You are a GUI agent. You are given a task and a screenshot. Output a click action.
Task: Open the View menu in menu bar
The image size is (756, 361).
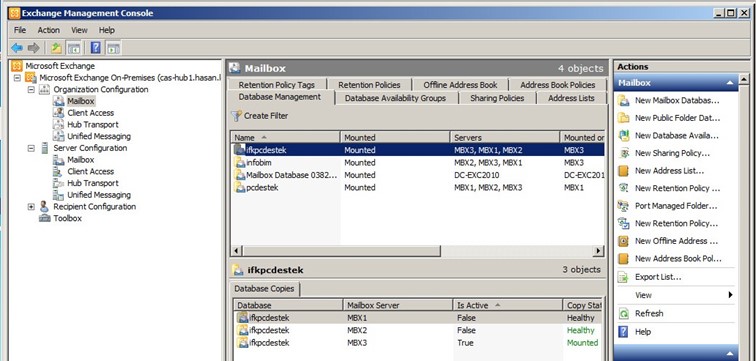[80, 30]
